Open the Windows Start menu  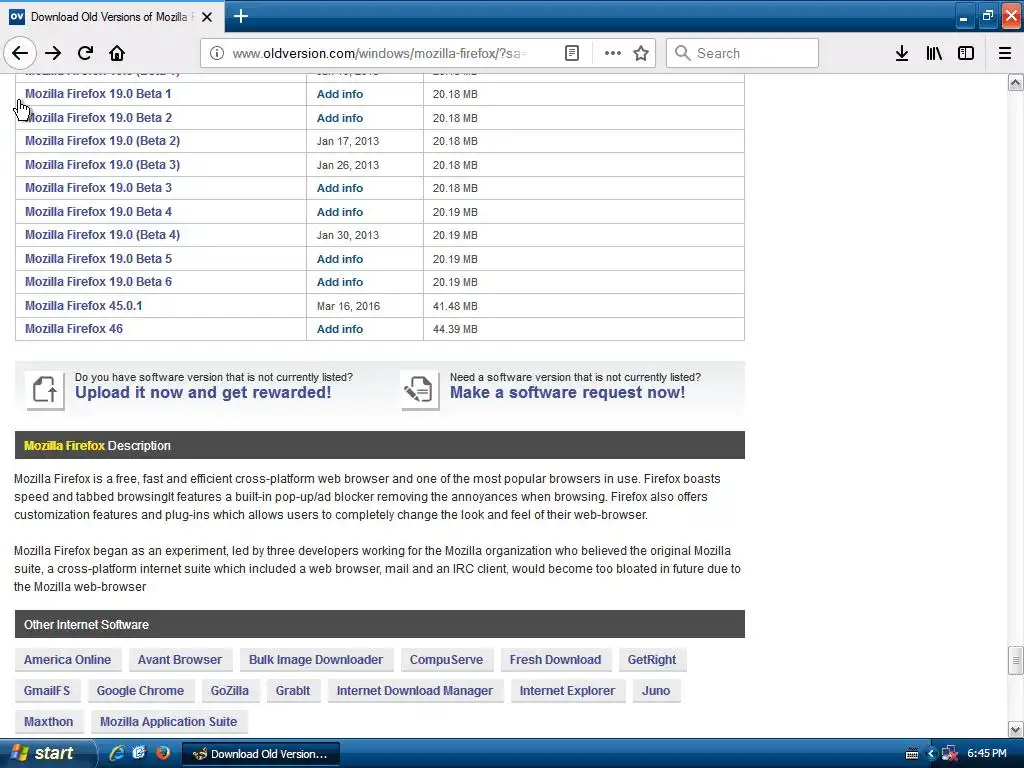point(46,753)
